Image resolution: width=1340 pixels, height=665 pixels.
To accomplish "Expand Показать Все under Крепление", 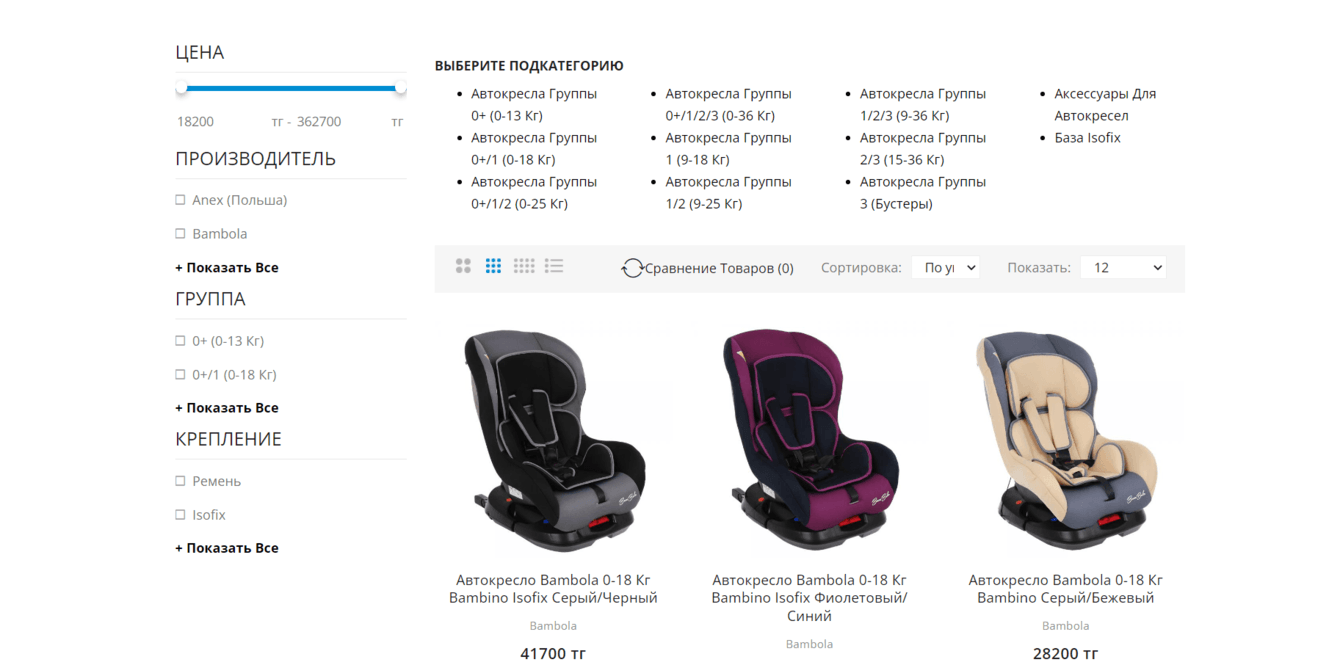I will point(227,548).
